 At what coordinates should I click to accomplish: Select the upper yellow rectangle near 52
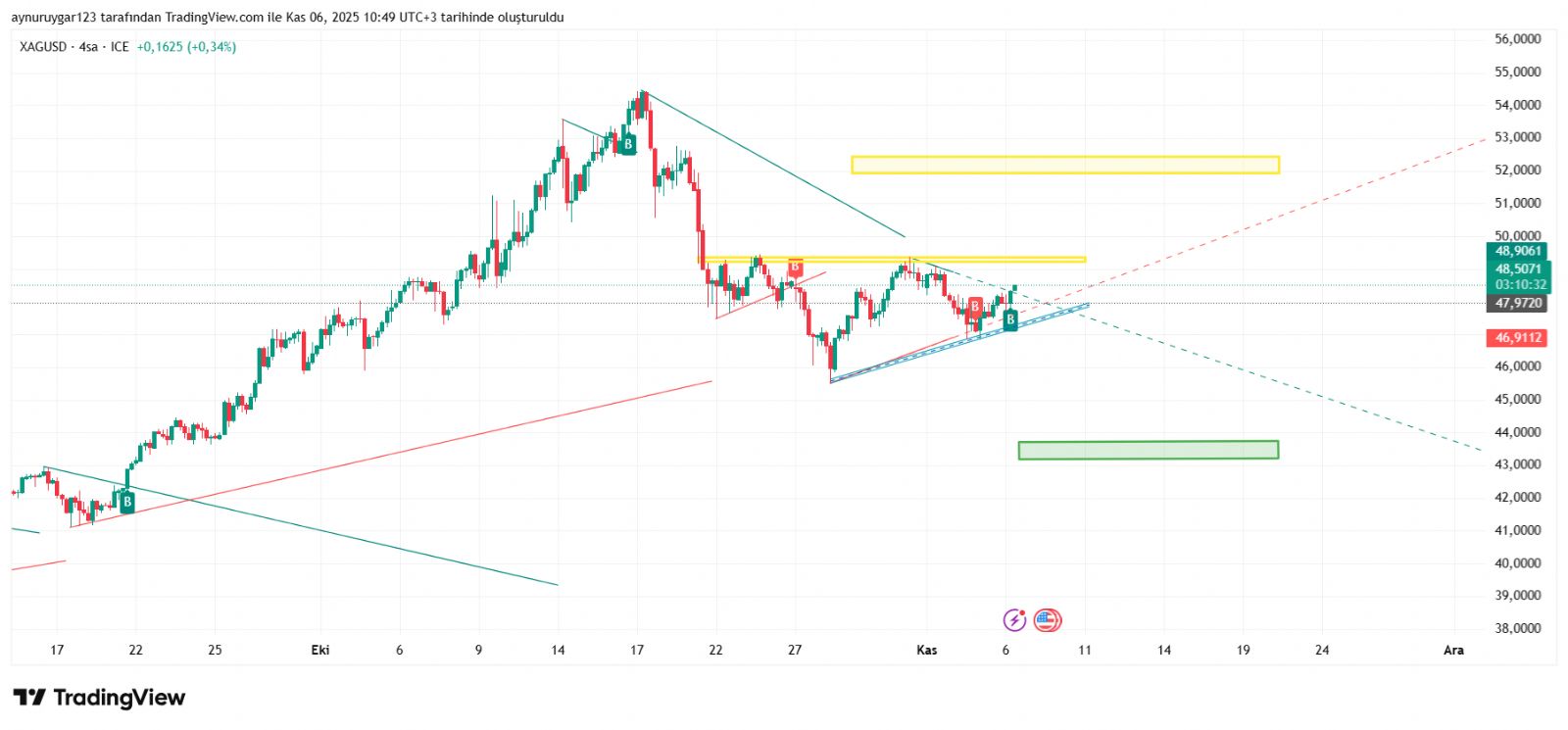[1064, 165]
